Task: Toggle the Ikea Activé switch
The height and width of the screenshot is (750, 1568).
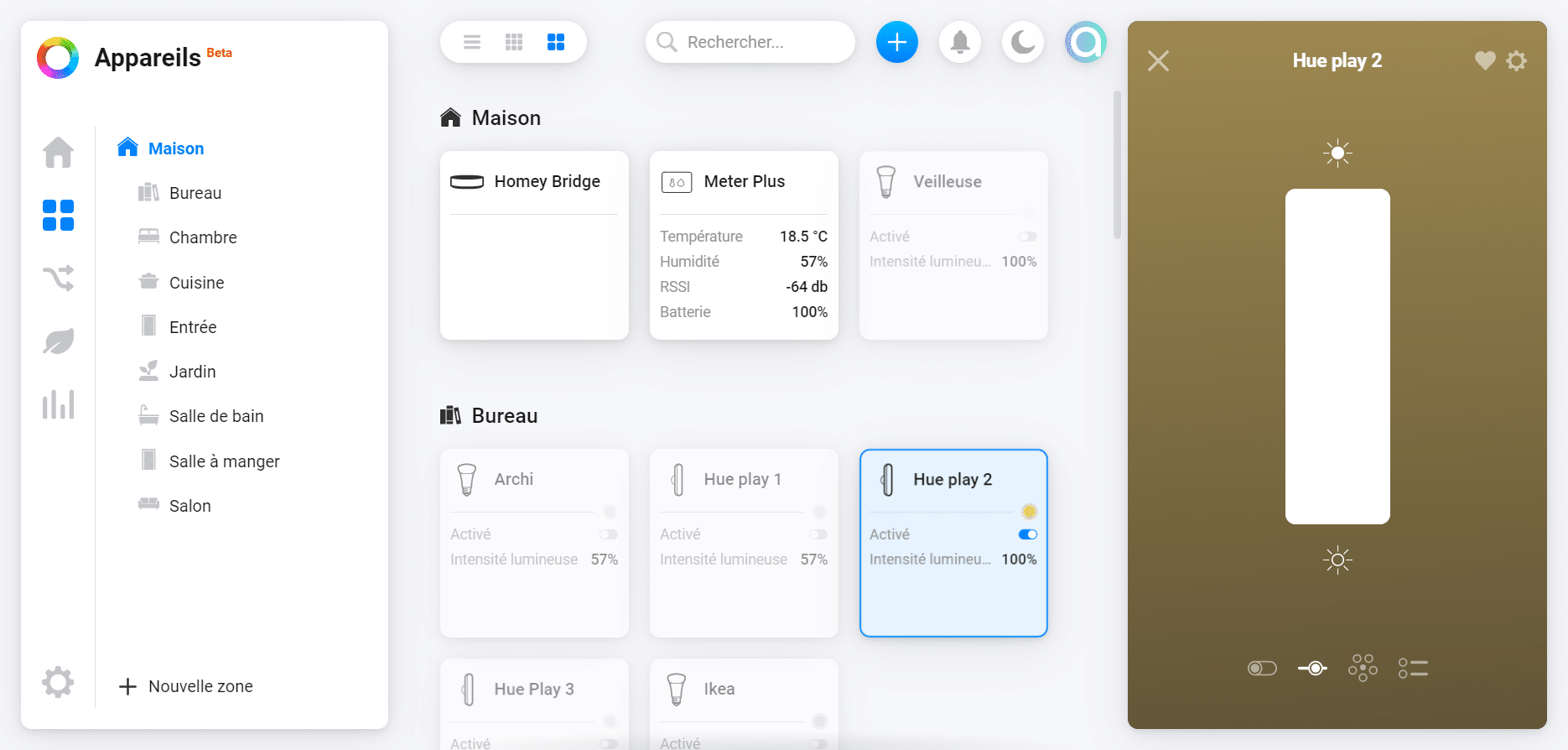Action: [818, 744]
